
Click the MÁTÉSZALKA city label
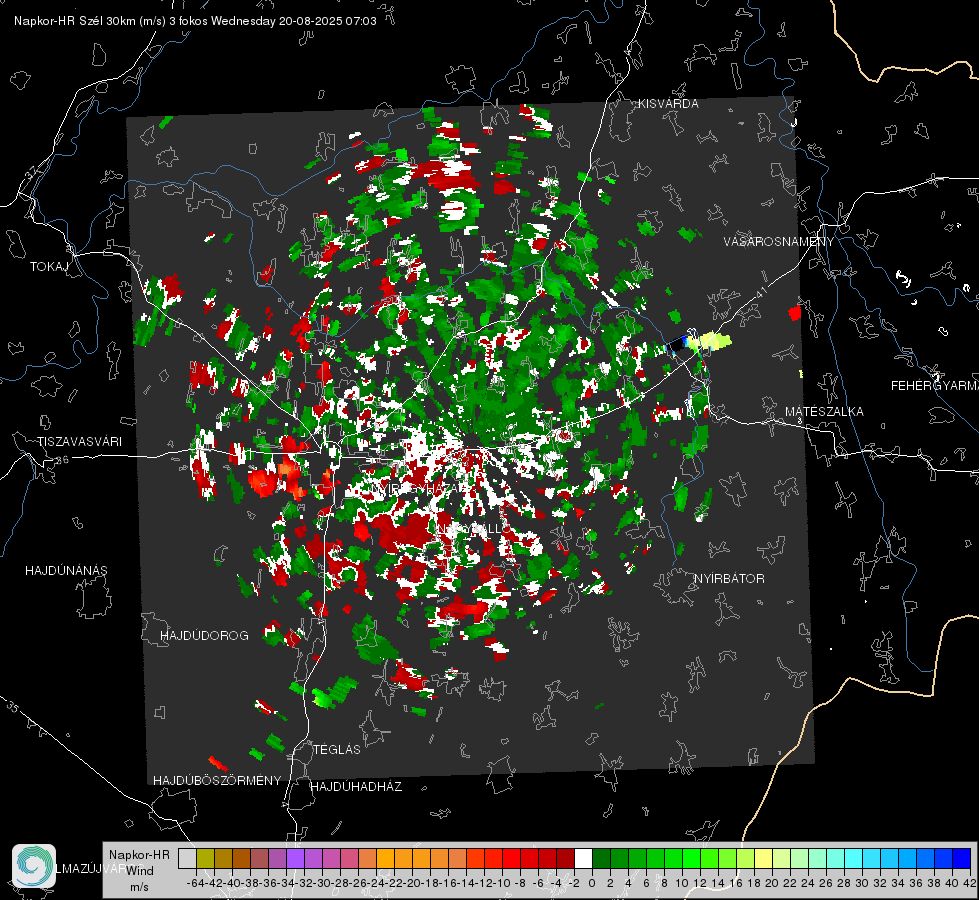click(x=824, y=412)
